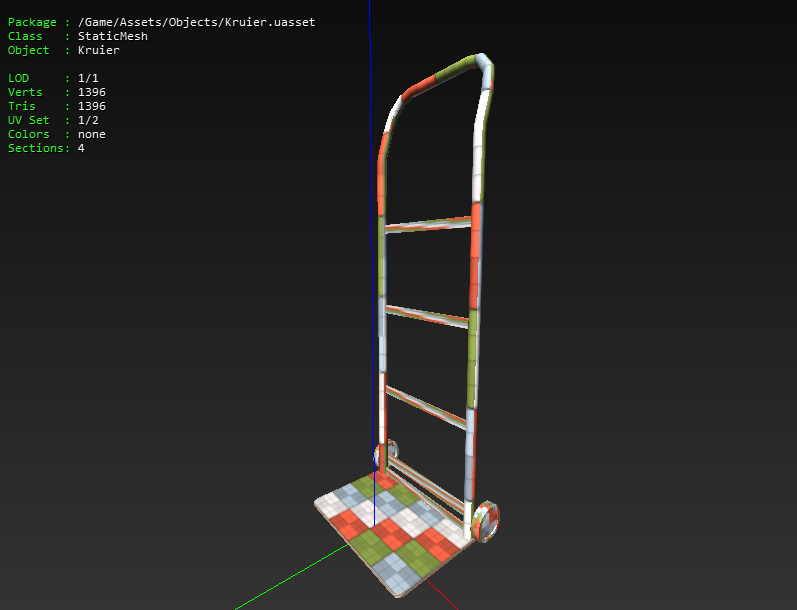
Task: Click the Sections count 4
Action: coord(81,148)
